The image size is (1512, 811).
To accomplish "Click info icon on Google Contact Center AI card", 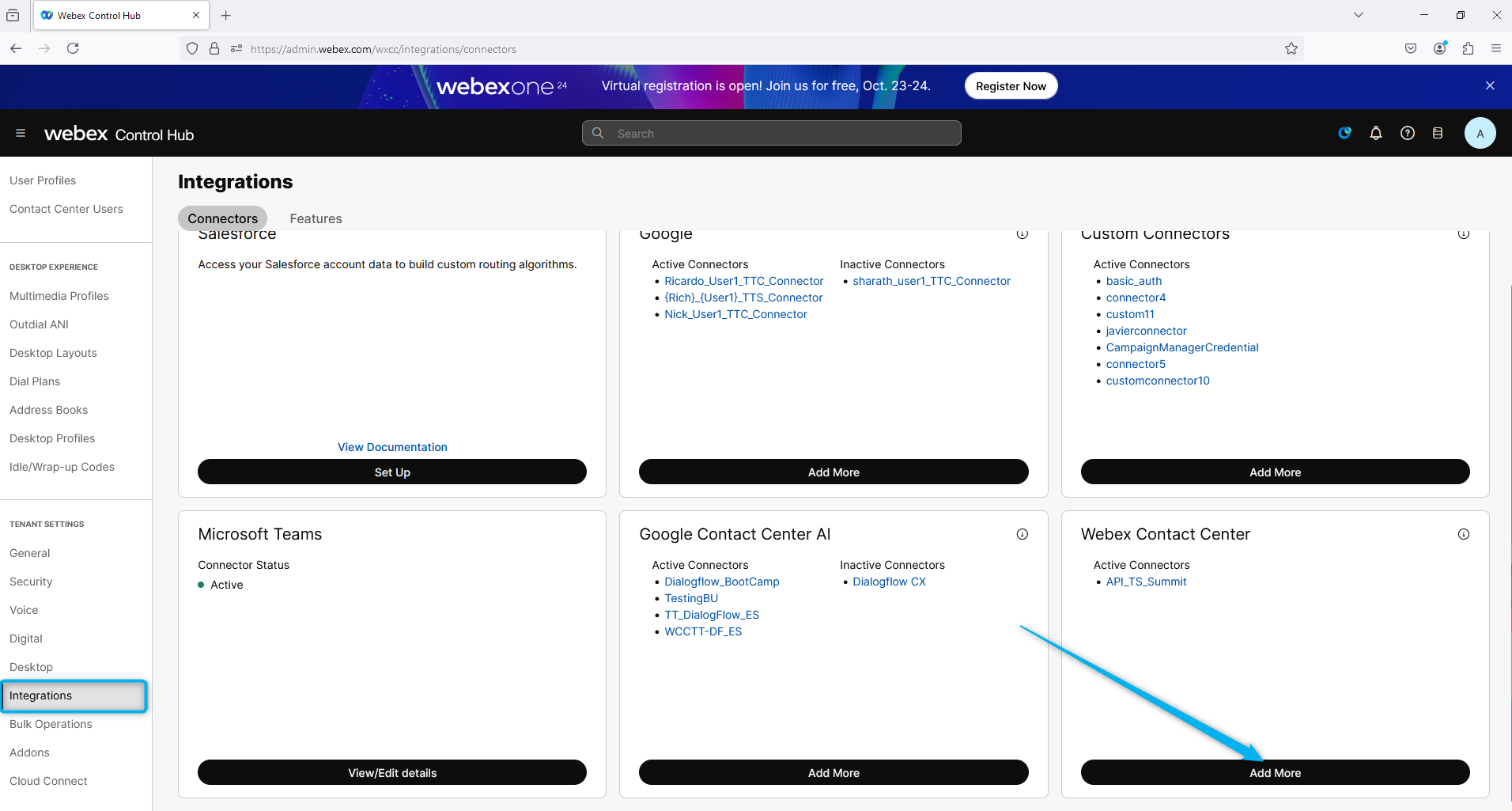I will click(1022, 534).
